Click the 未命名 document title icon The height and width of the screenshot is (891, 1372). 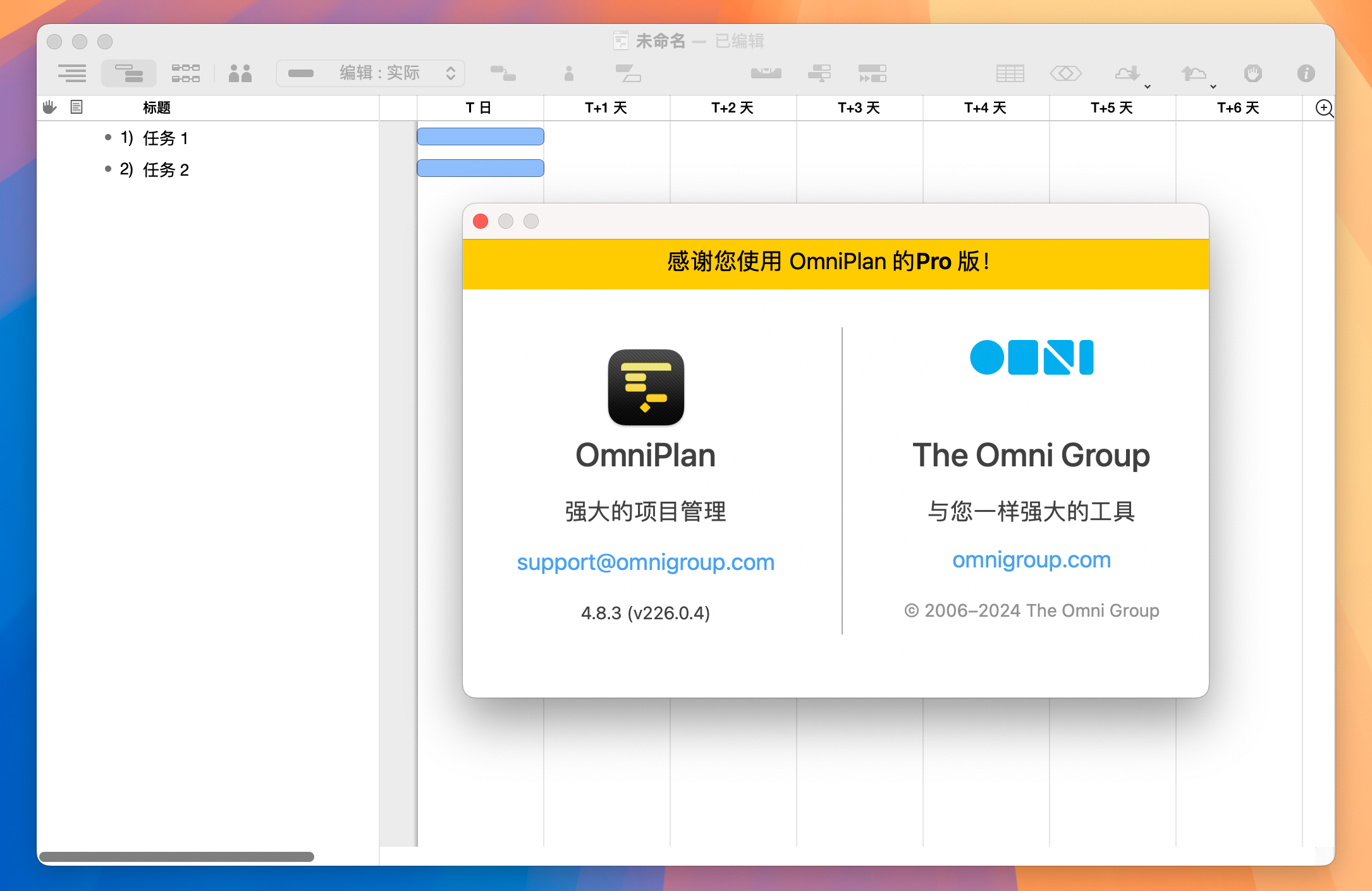coord(621,41)
